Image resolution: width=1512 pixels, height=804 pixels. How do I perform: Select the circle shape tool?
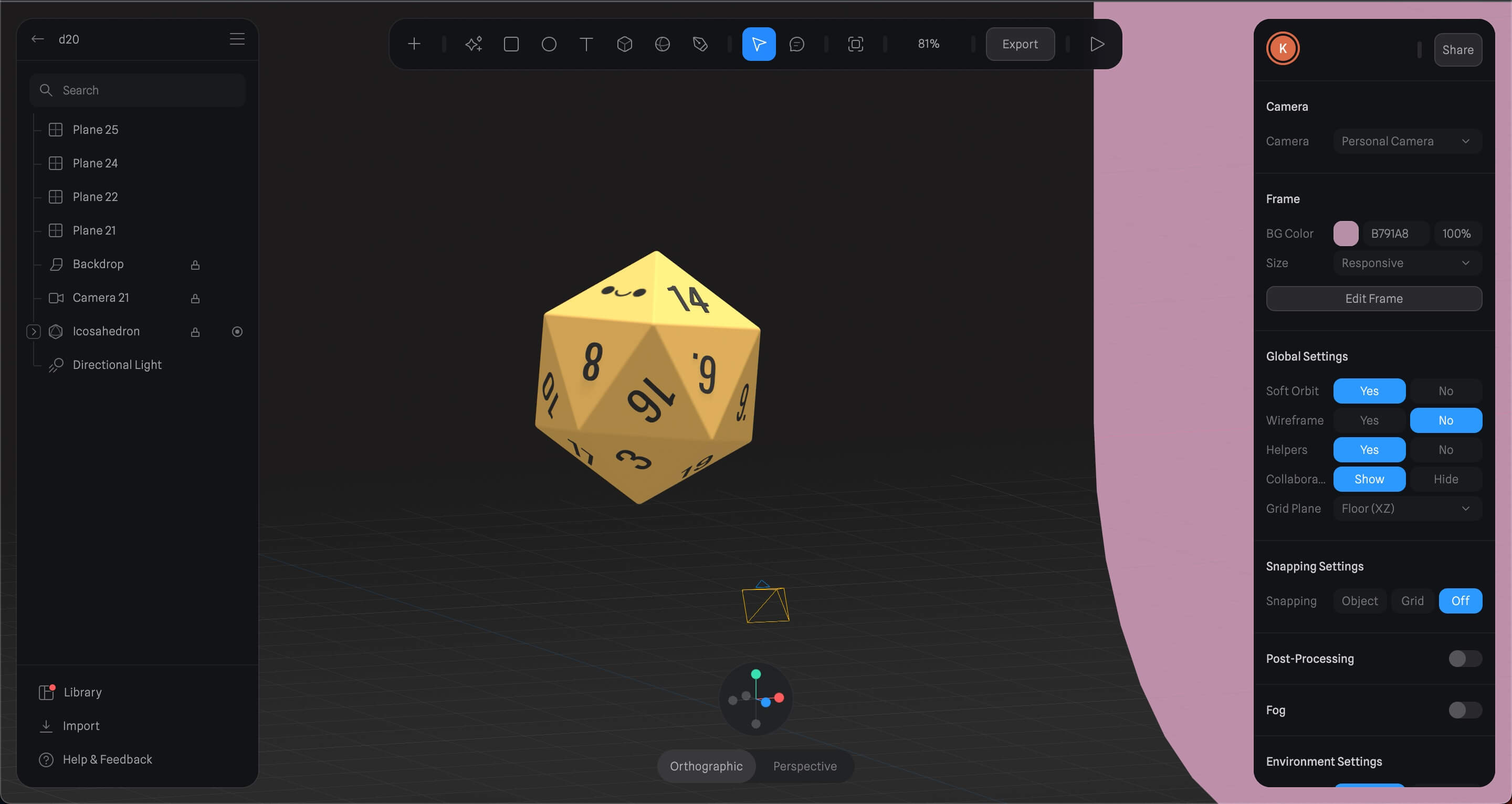549,44
